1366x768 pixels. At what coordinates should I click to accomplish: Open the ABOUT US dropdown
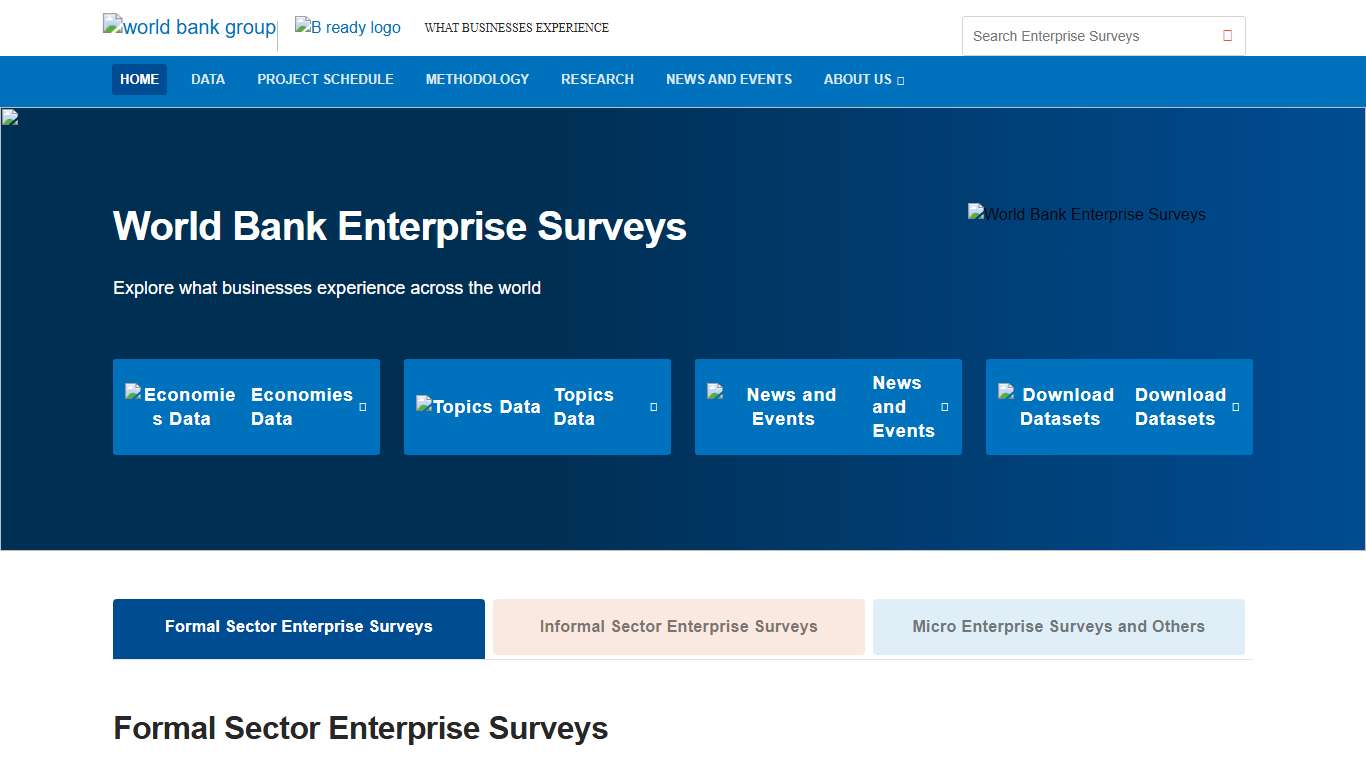[862, 80]
